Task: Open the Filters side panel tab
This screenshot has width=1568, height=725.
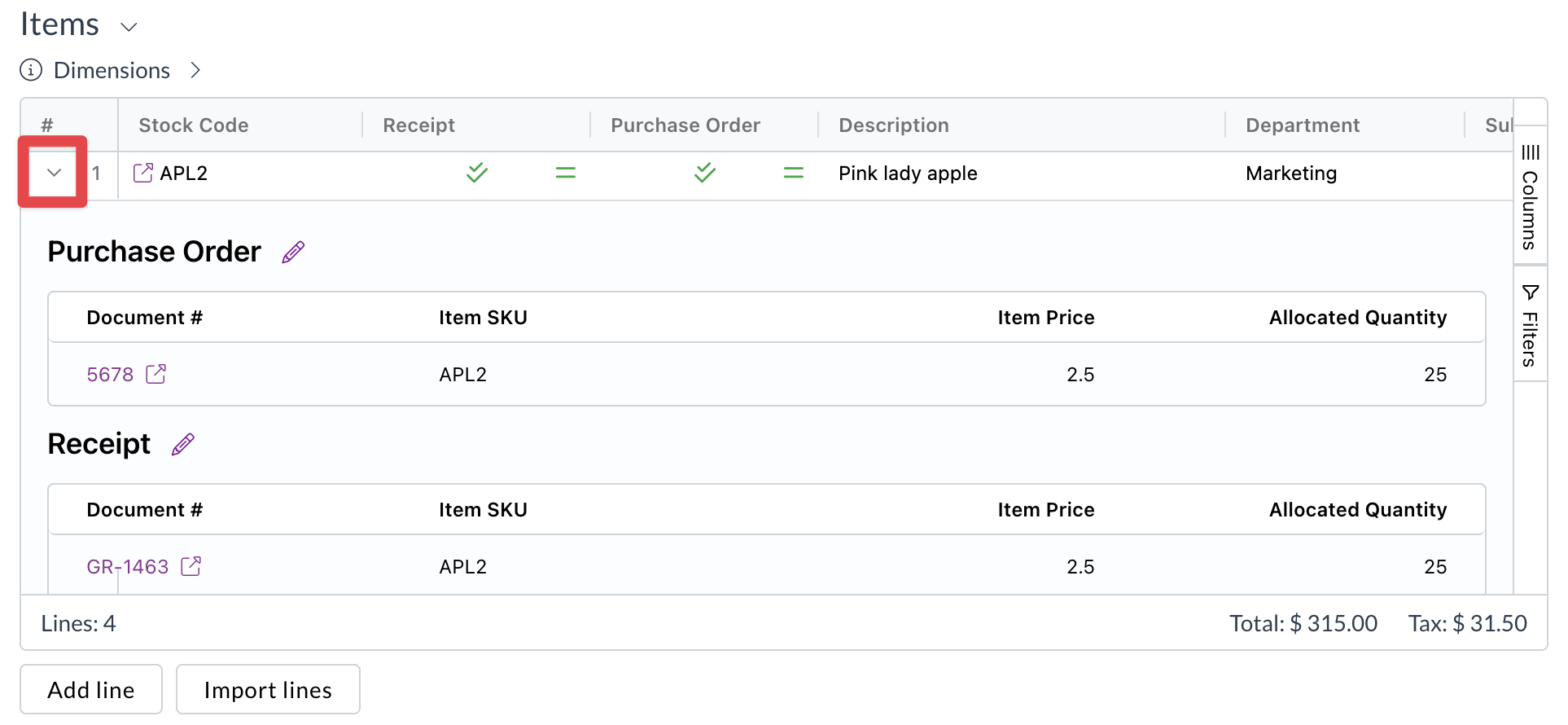Action: [x=1531, y=324]
